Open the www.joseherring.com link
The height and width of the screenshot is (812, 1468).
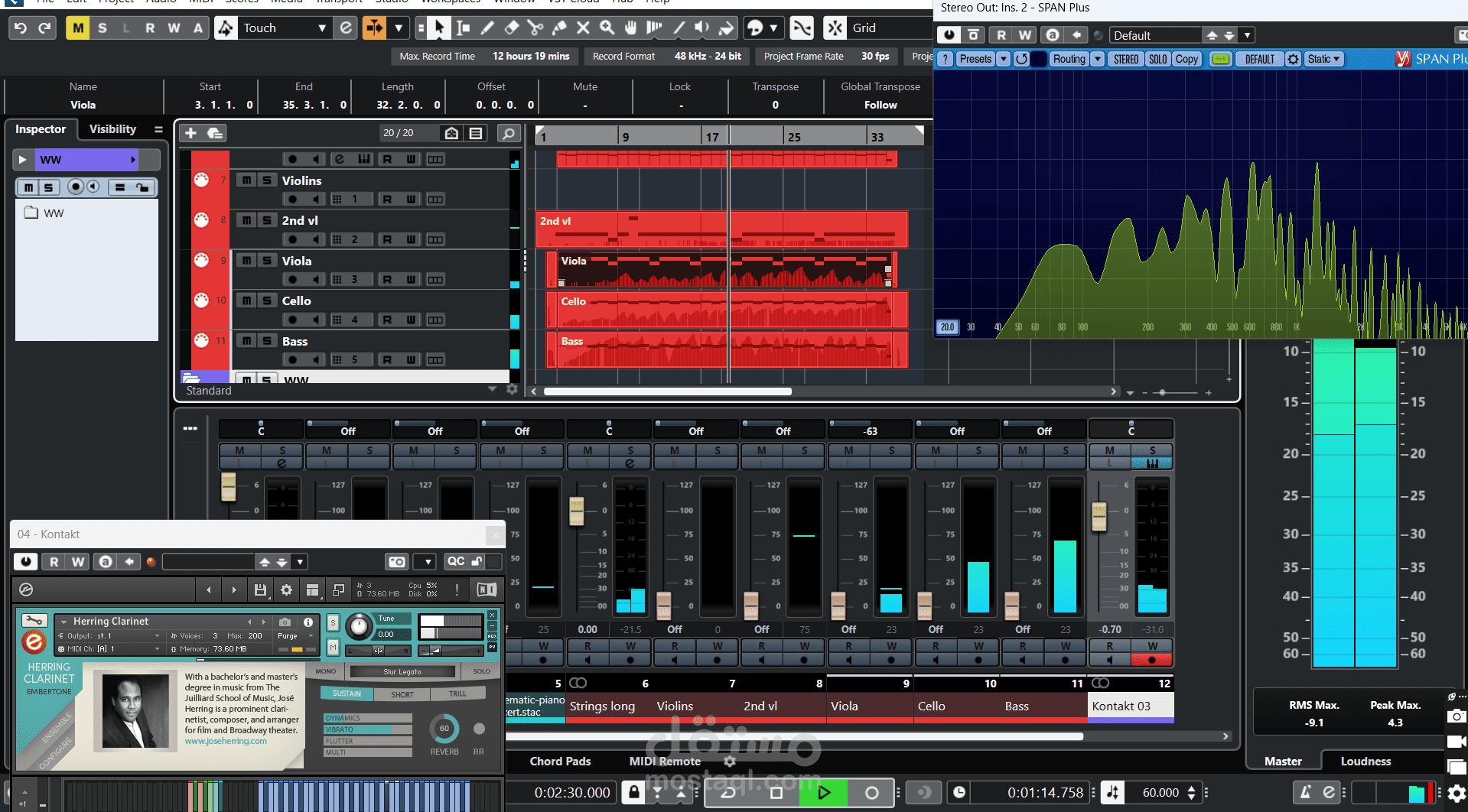(x=226, y=741)
